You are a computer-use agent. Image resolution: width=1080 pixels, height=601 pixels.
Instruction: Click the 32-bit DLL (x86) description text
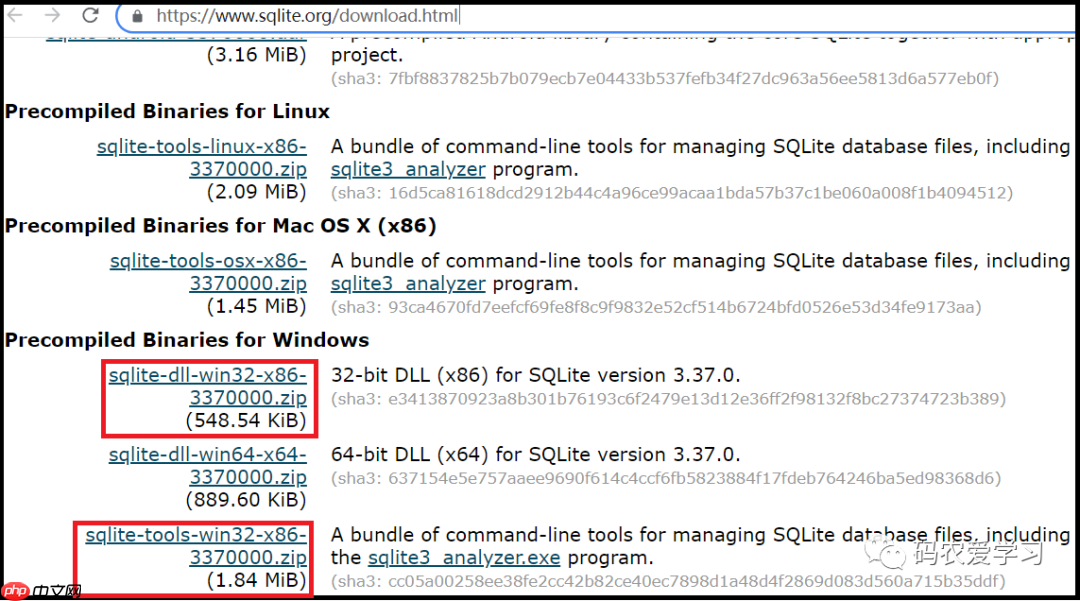pos(535,375)
